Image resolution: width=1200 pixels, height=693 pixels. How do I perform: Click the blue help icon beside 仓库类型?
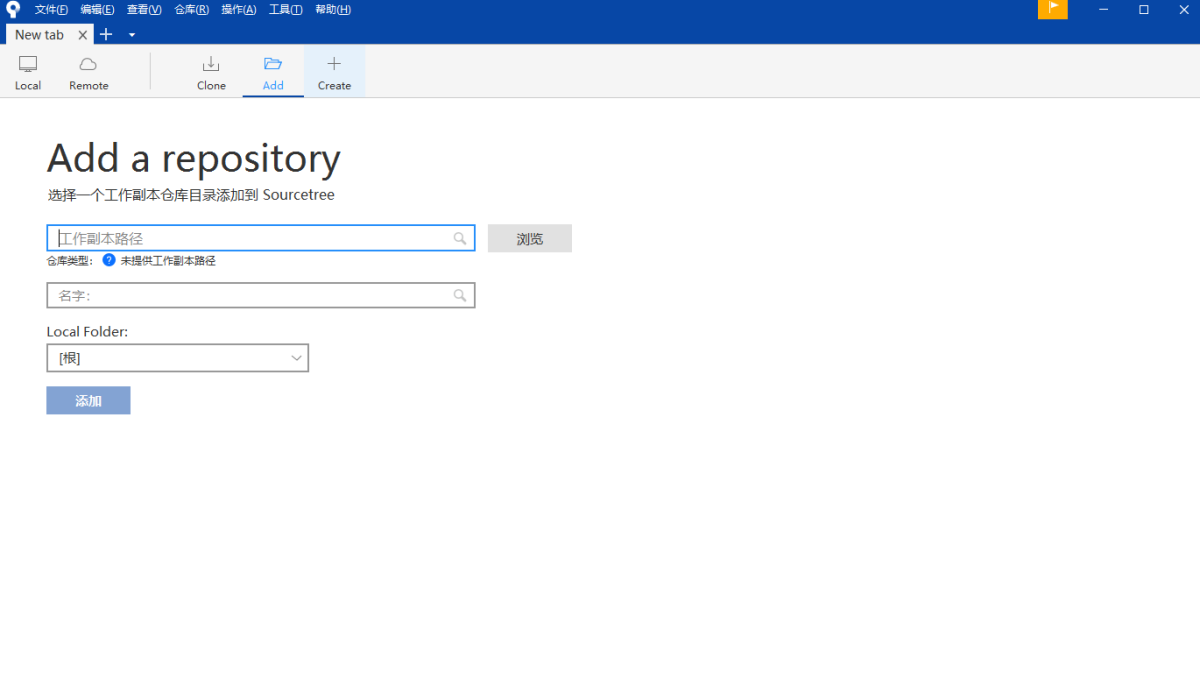coord(108,260)
